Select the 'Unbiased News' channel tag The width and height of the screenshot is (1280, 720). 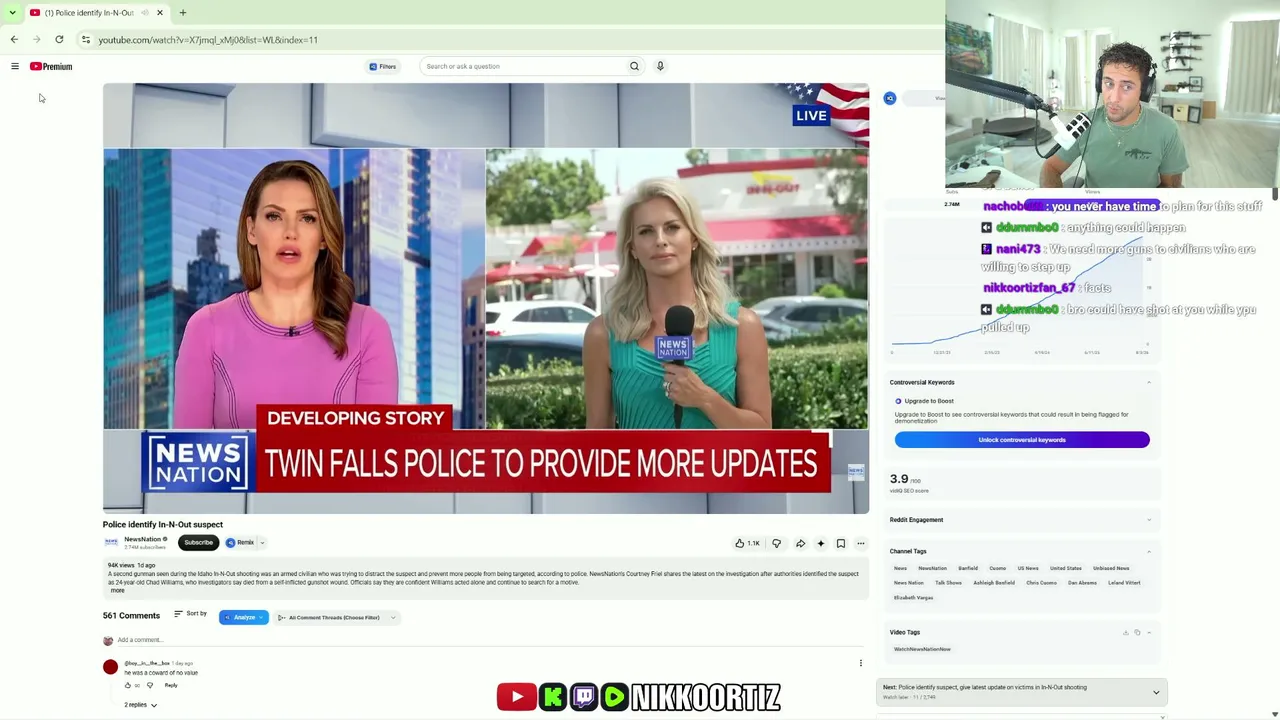[x=1111, y=568]
